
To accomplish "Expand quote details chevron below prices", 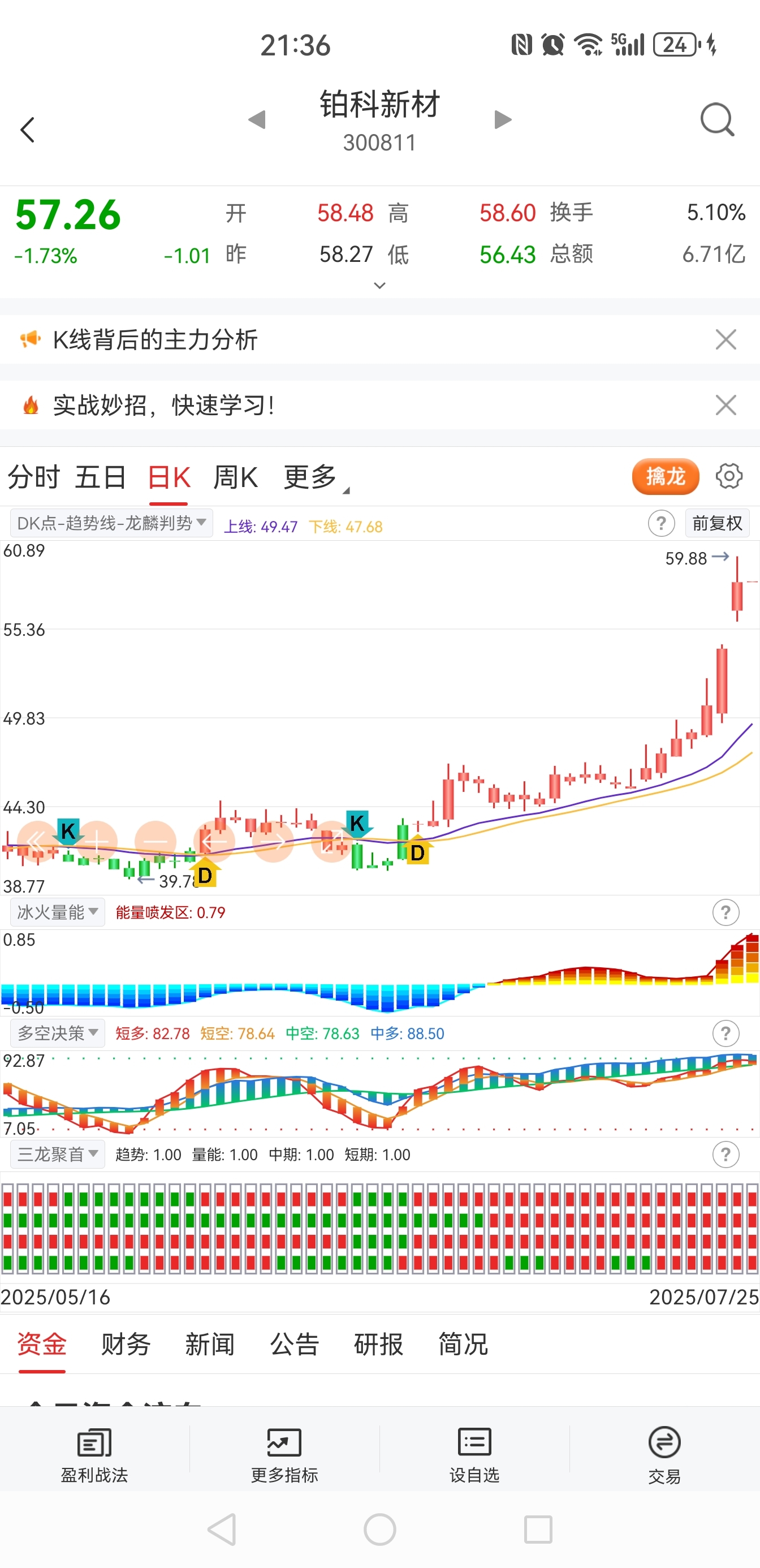I will [x=379, y=286].
